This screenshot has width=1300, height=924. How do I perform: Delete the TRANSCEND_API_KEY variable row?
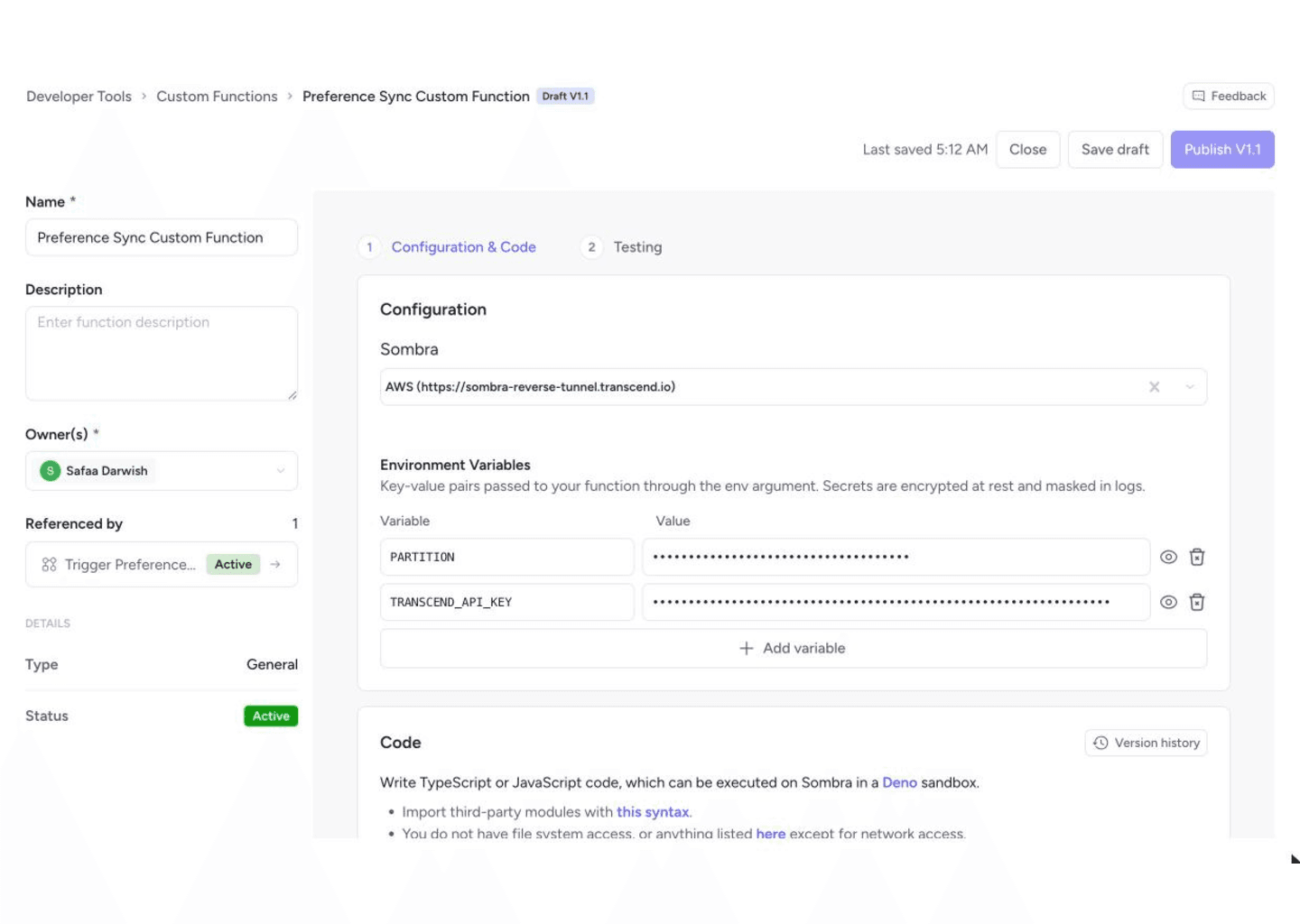(1197, 602)
